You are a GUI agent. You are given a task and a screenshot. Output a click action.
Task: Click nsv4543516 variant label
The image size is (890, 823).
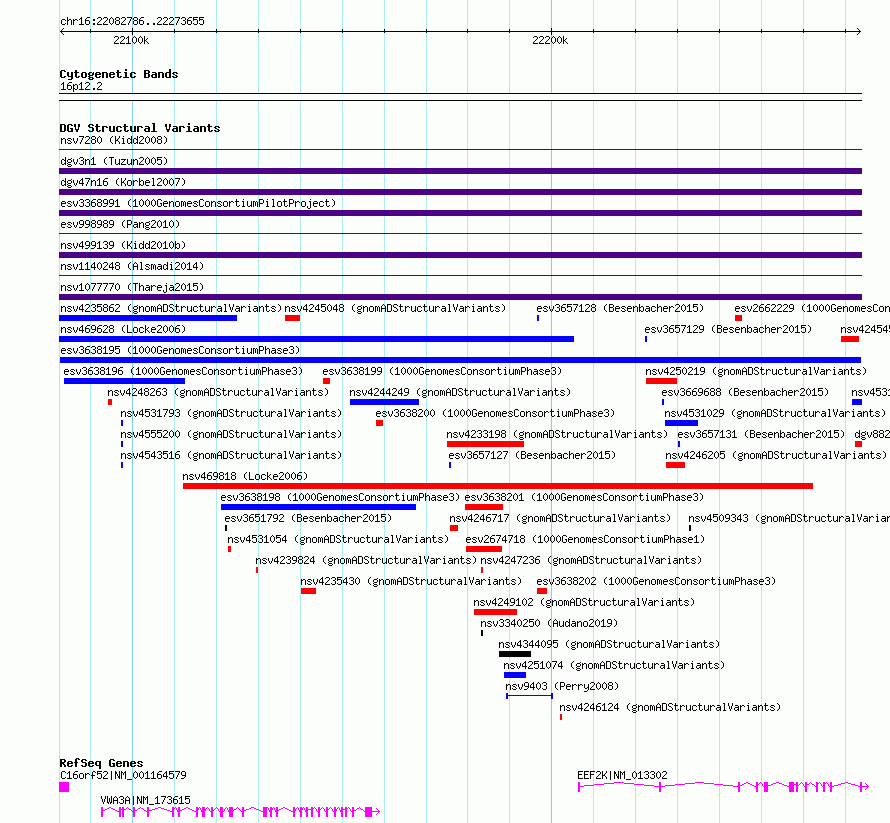[231, 455]
